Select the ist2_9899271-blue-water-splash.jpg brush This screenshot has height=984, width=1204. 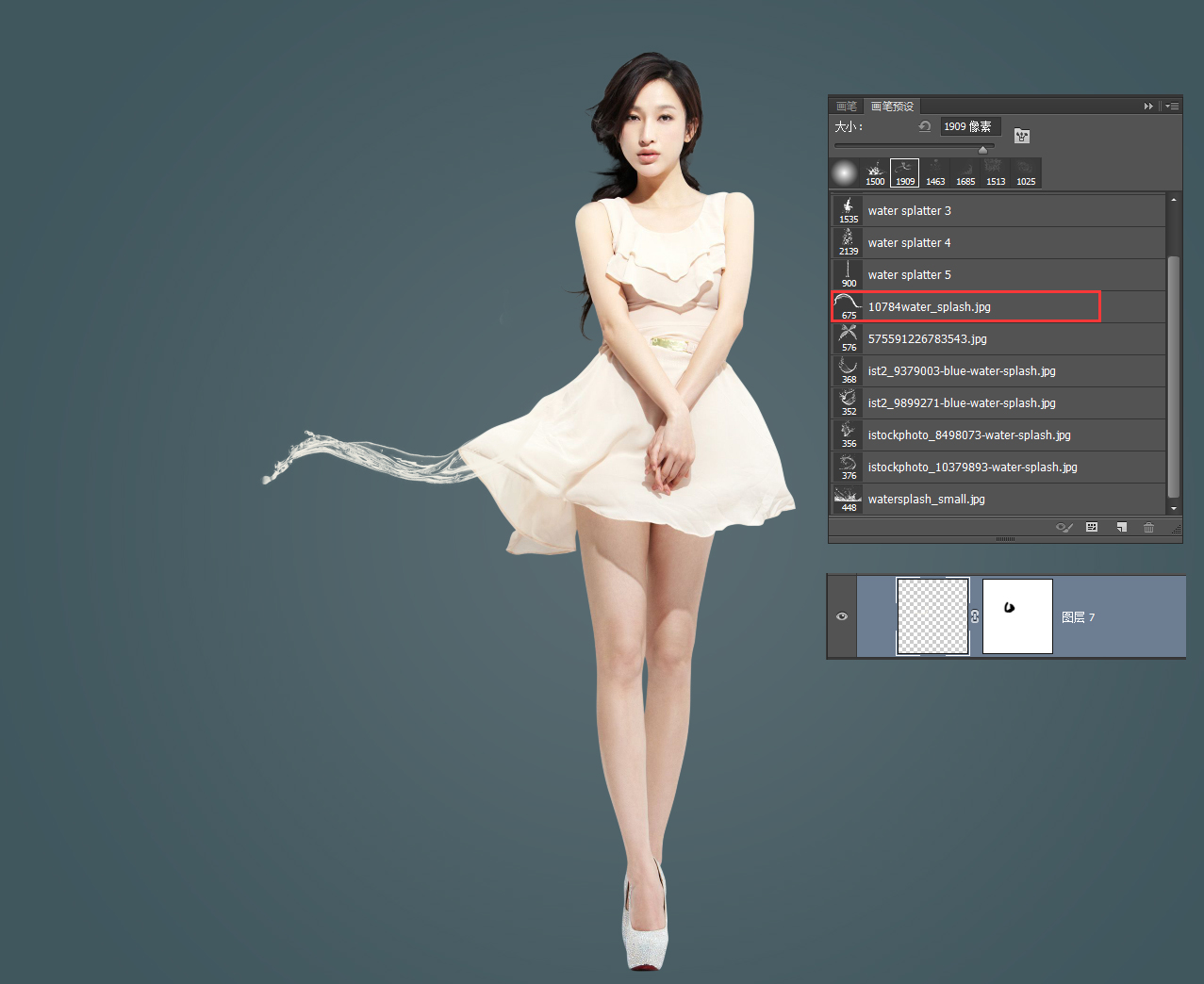coord(998,403)
